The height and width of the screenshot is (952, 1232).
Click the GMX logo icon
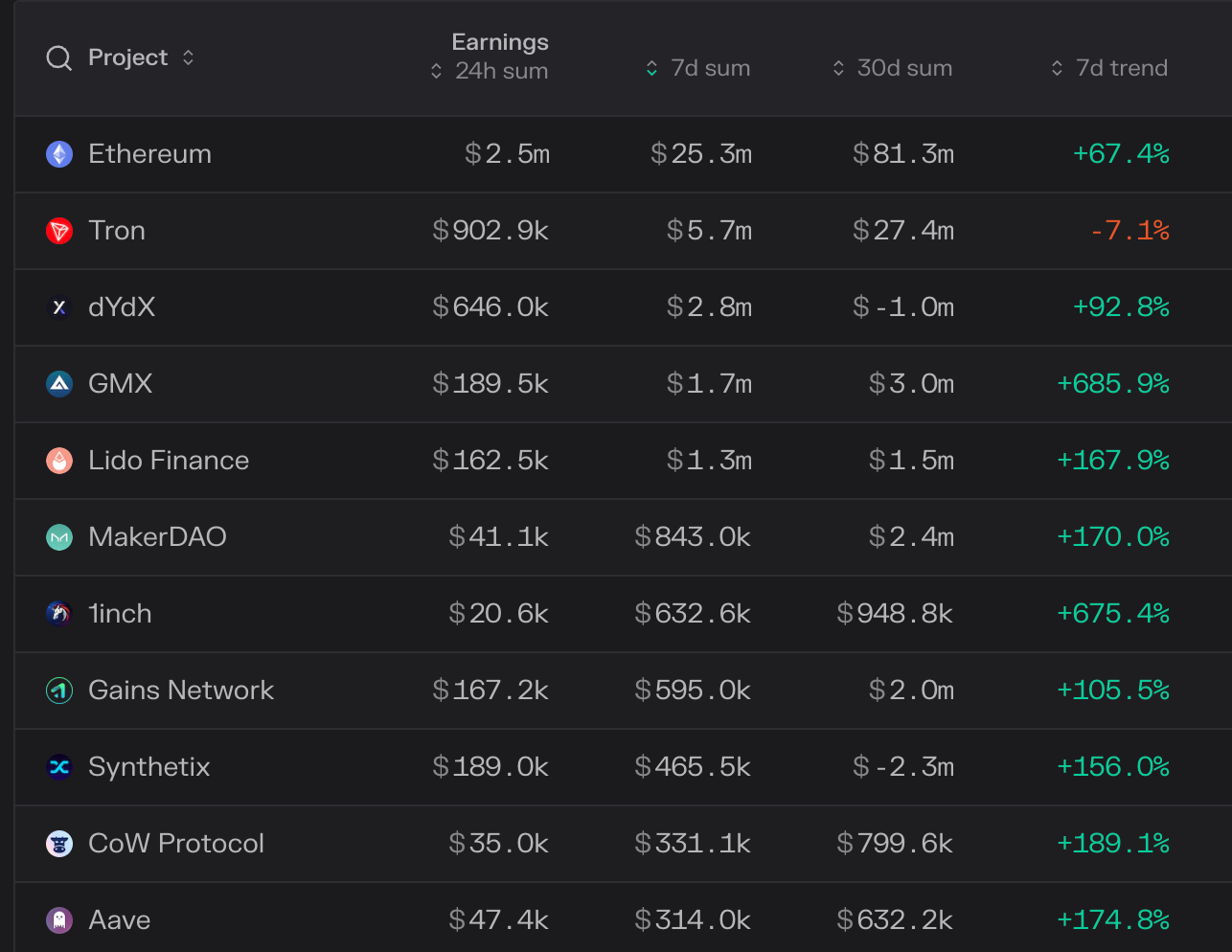59,384
